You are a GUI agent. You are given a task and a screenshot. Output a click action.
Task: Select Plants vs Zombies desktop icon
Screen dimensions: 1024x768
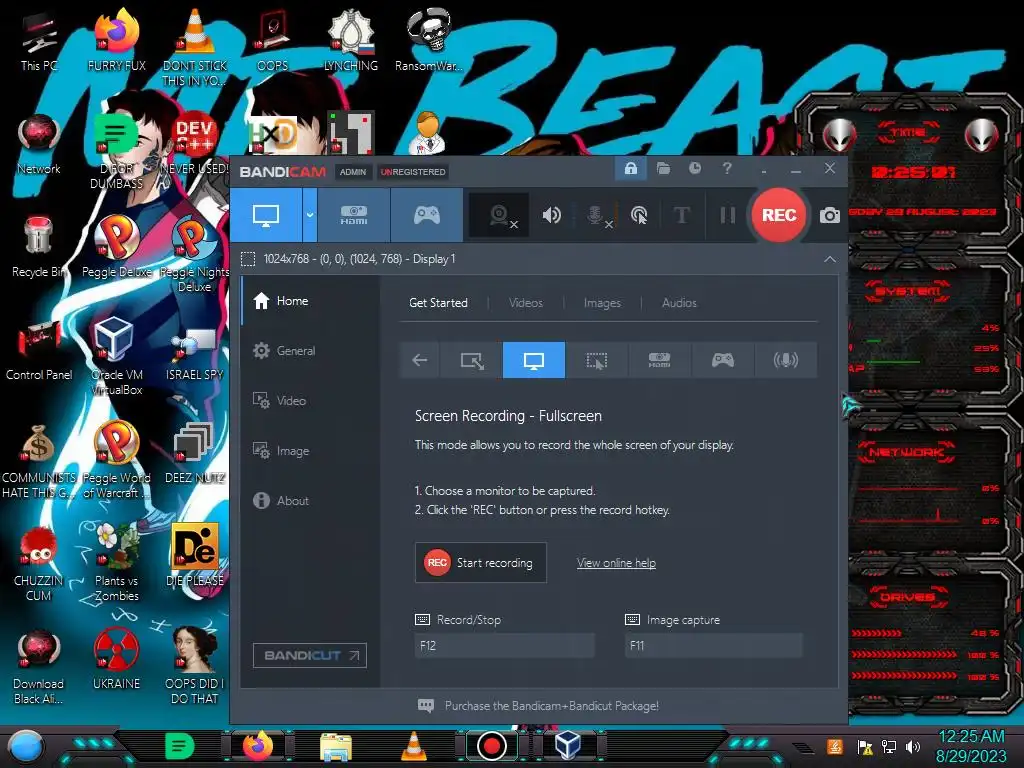tap(116, 563)
